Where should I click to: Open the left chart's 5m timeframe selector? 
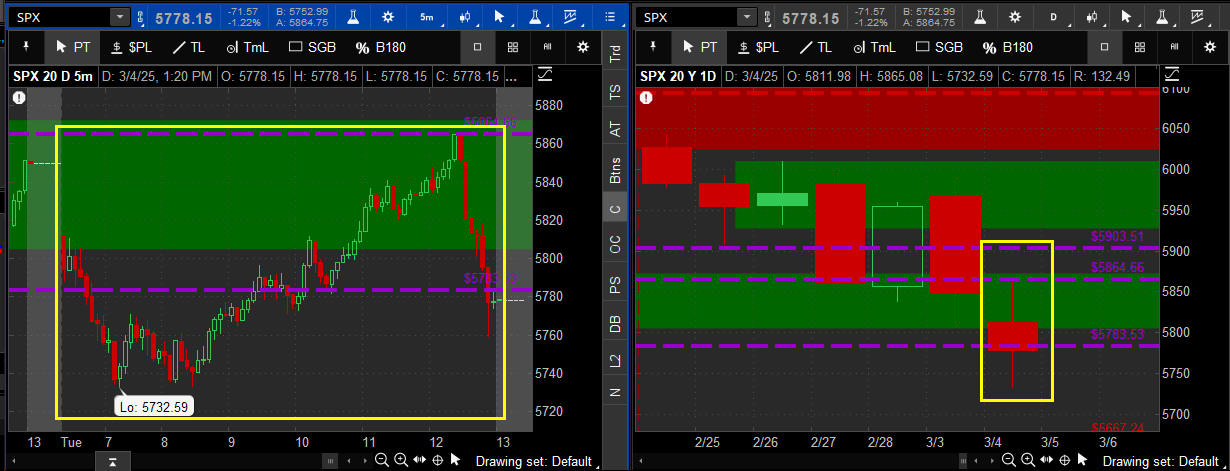click(427, 17)
